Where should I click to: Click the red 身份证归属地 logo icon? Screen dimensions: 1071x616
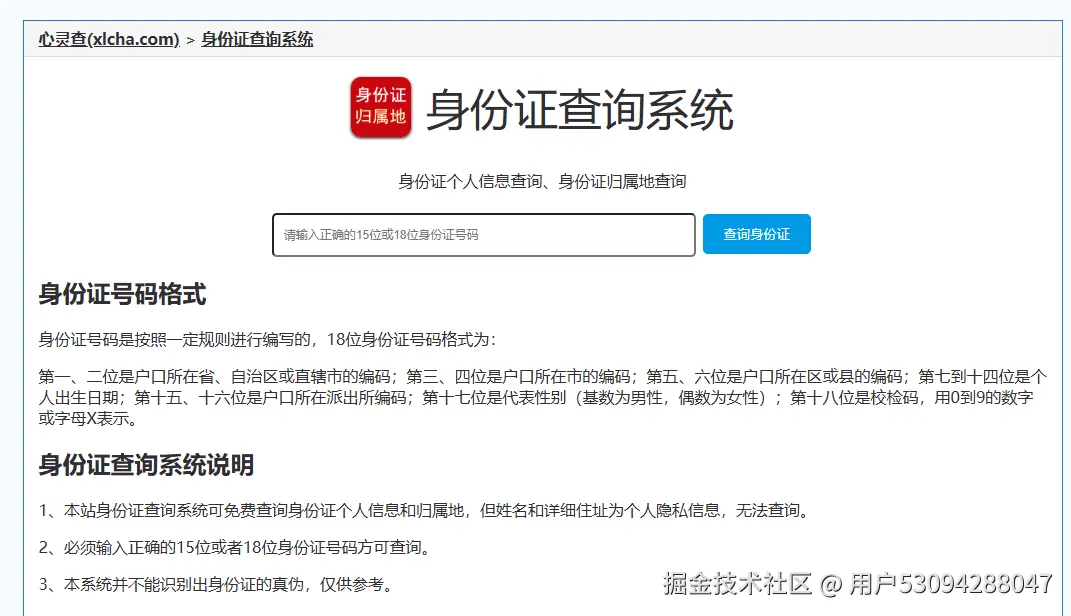(380, 107)
